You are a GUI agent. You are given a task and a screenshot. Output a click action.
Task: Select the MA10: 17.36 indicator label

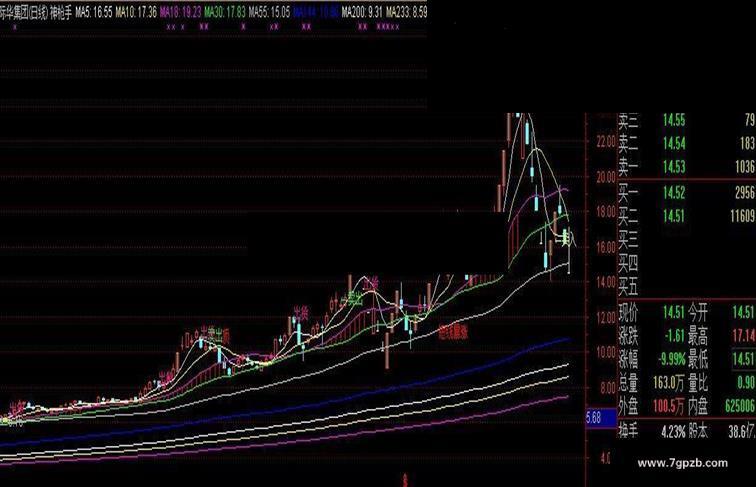pyautogui.click(x=136, y=12)
